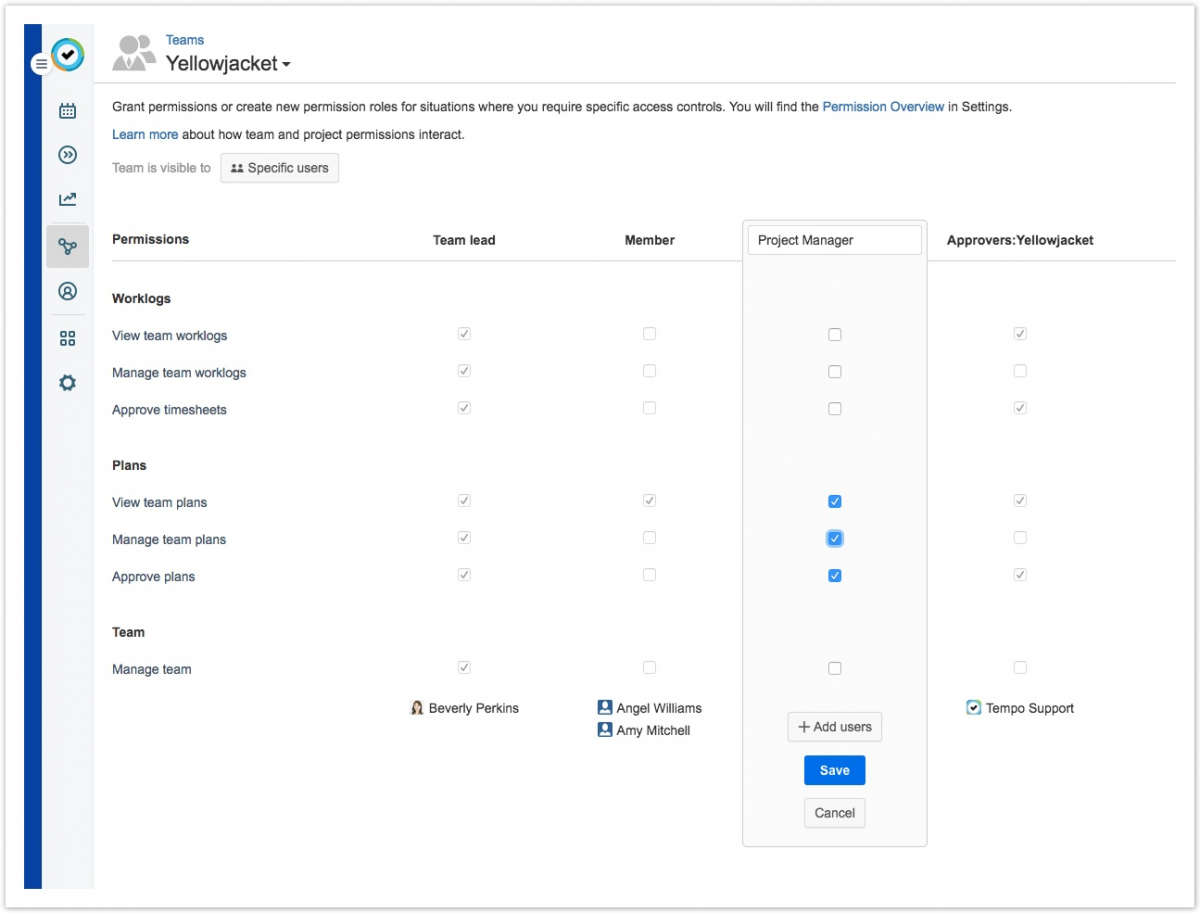This screenshot has width=1200, height=913.
Task: Click the Project Manager role name field
Action: [x=834, y=240]
